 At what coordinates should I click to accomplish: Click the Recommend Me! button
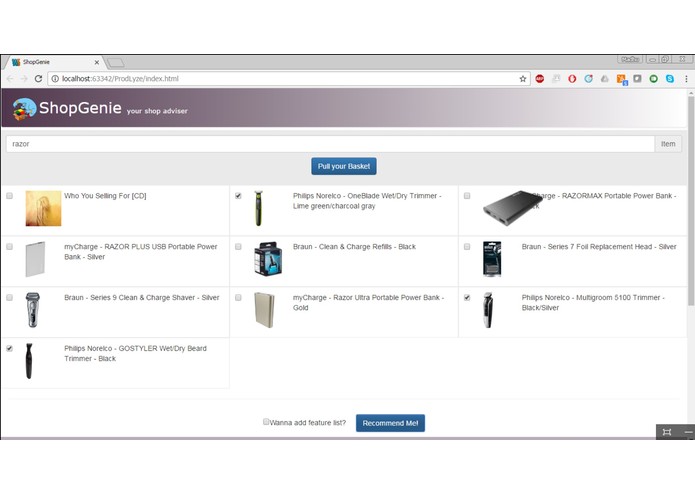pyautogui.click(x=390, y=423)
